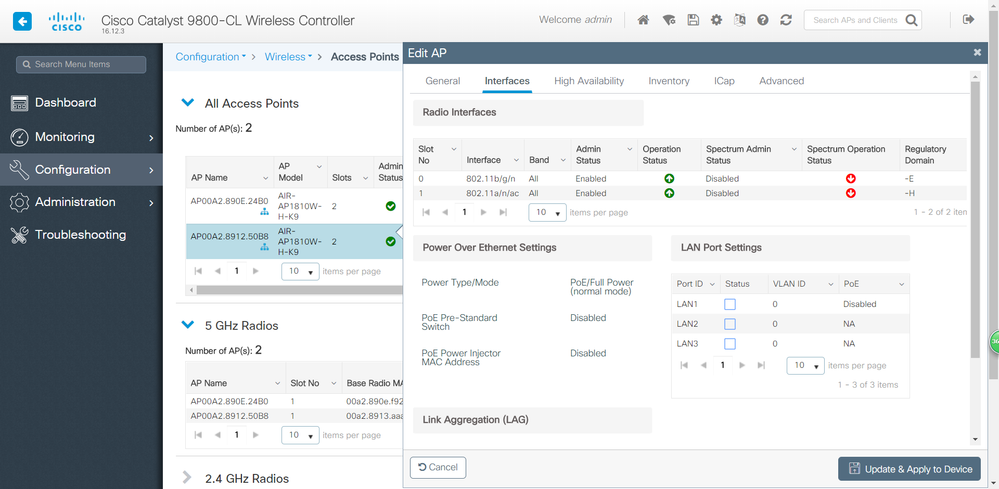This screenshot has width=999, height=489.
Task: Click green admin status icon for AP00A2.890E.24B0
Action: (x=391, y=206)
